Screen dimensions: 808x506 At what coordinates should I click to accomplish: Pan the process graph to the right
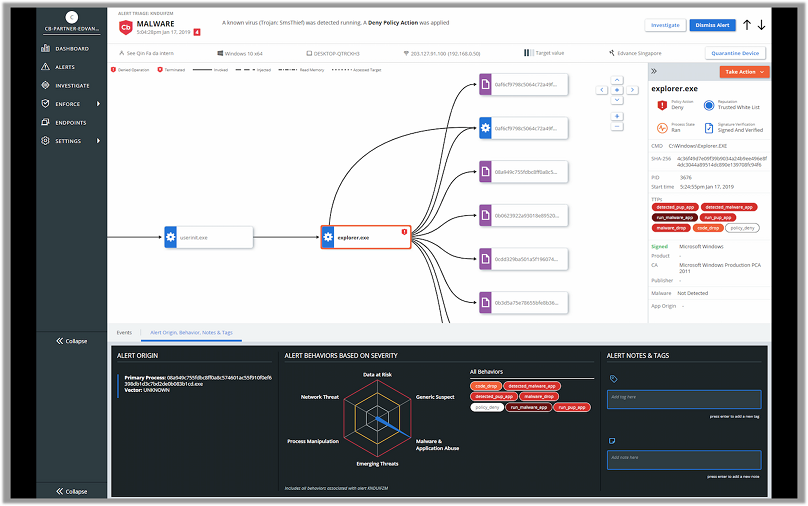pyautogui.click(x=631, y=90)
